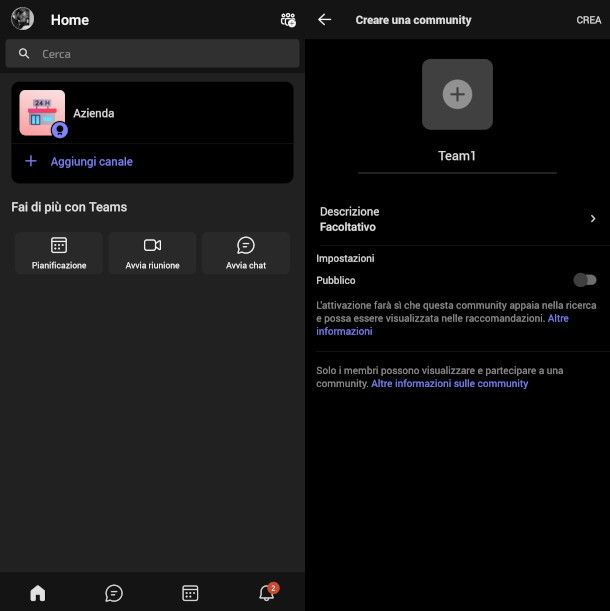
Task: Switch to the Calendar tab in bottom bar
Action: (190, 593)
